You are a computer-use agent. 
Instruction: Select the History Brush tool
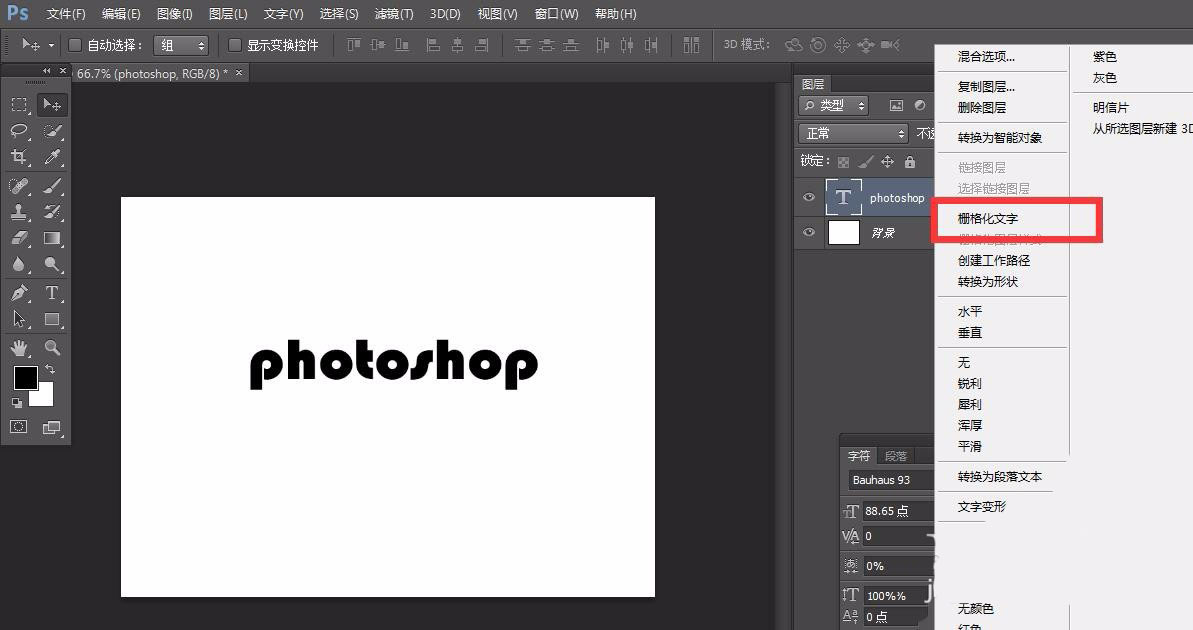click(52, 212)
